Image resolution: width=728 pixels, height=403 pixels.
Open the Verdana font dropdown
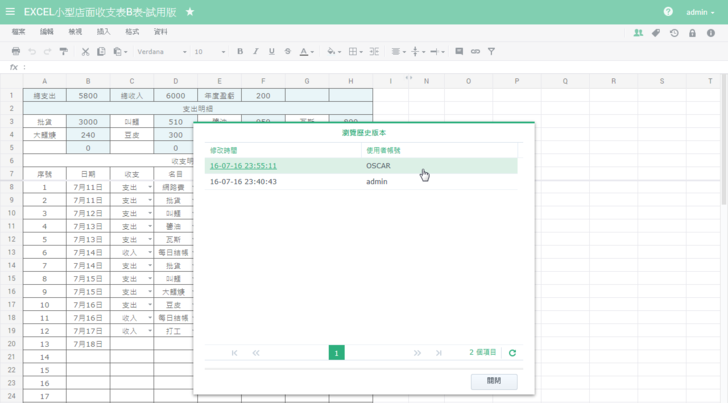(x=161, y=51)
